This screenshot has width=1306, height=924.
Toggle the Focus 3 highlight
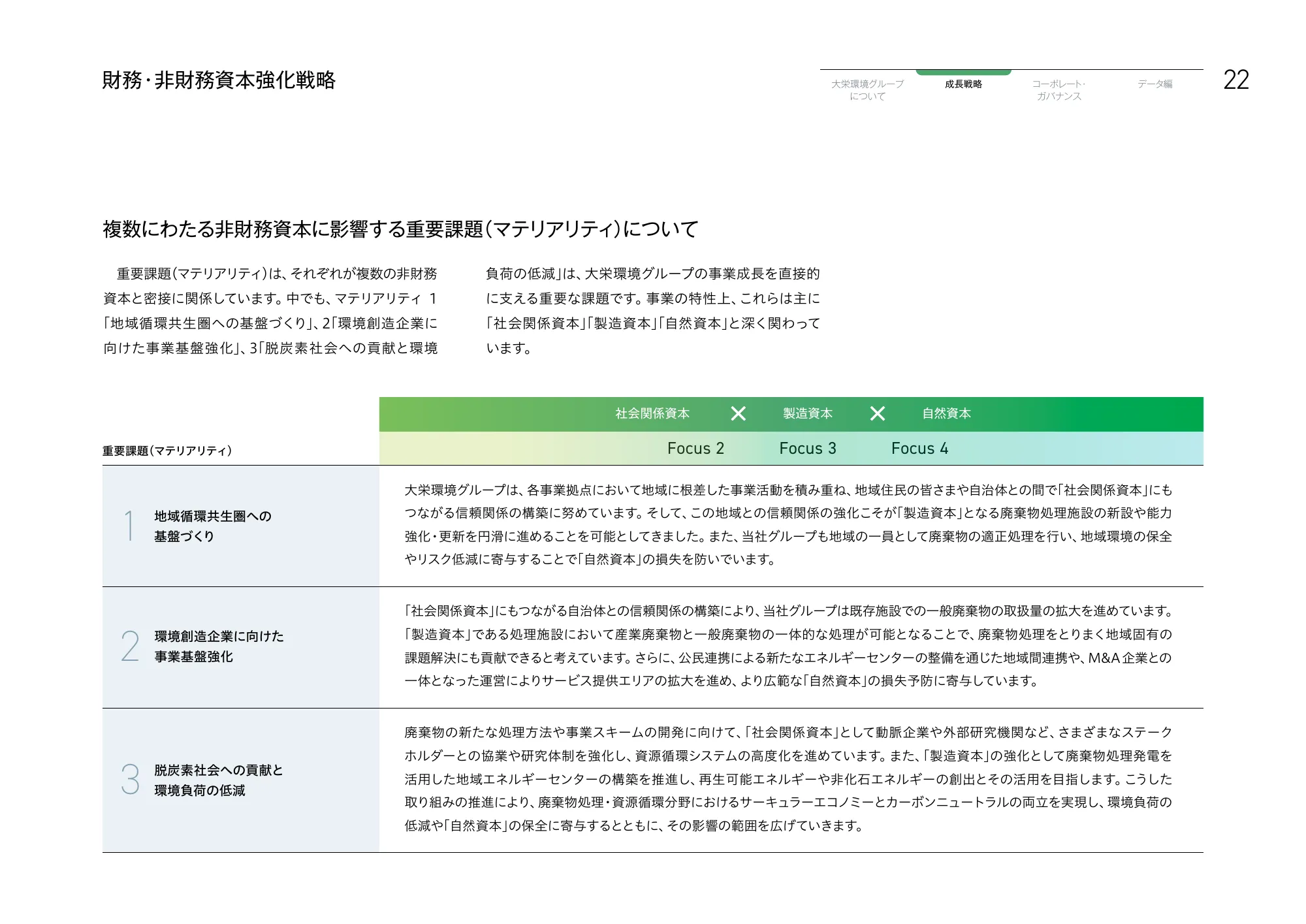pyautogui.click(x=808, y=448)
